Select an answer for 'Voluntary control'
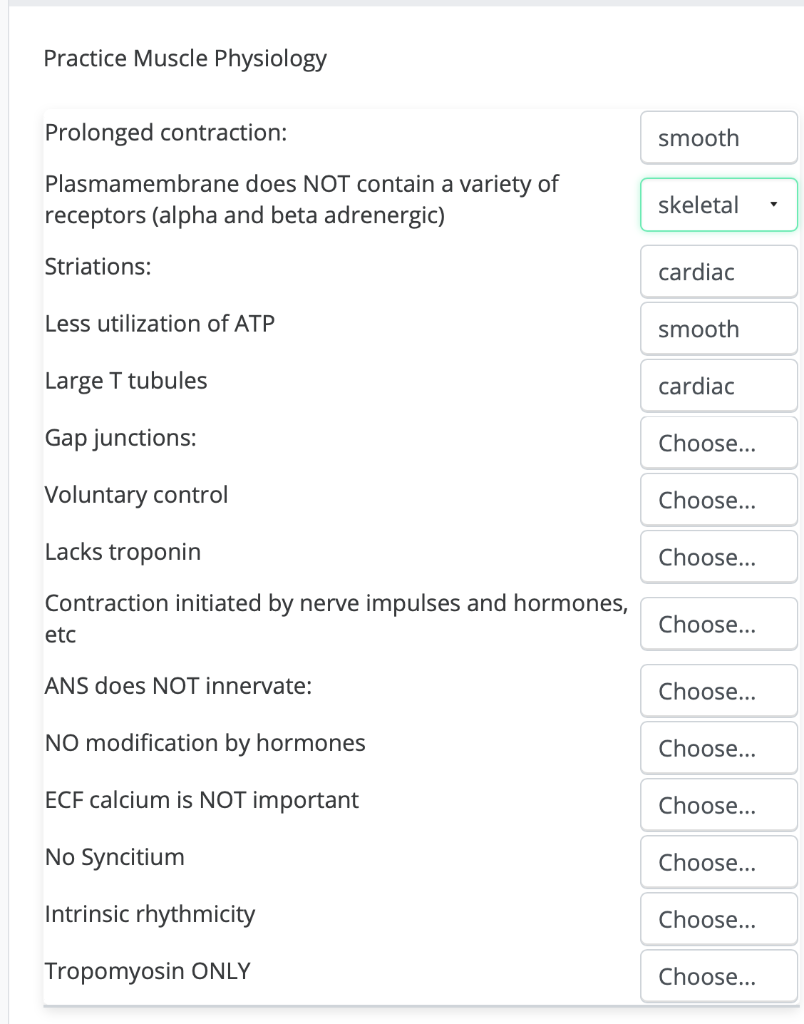 718,499
